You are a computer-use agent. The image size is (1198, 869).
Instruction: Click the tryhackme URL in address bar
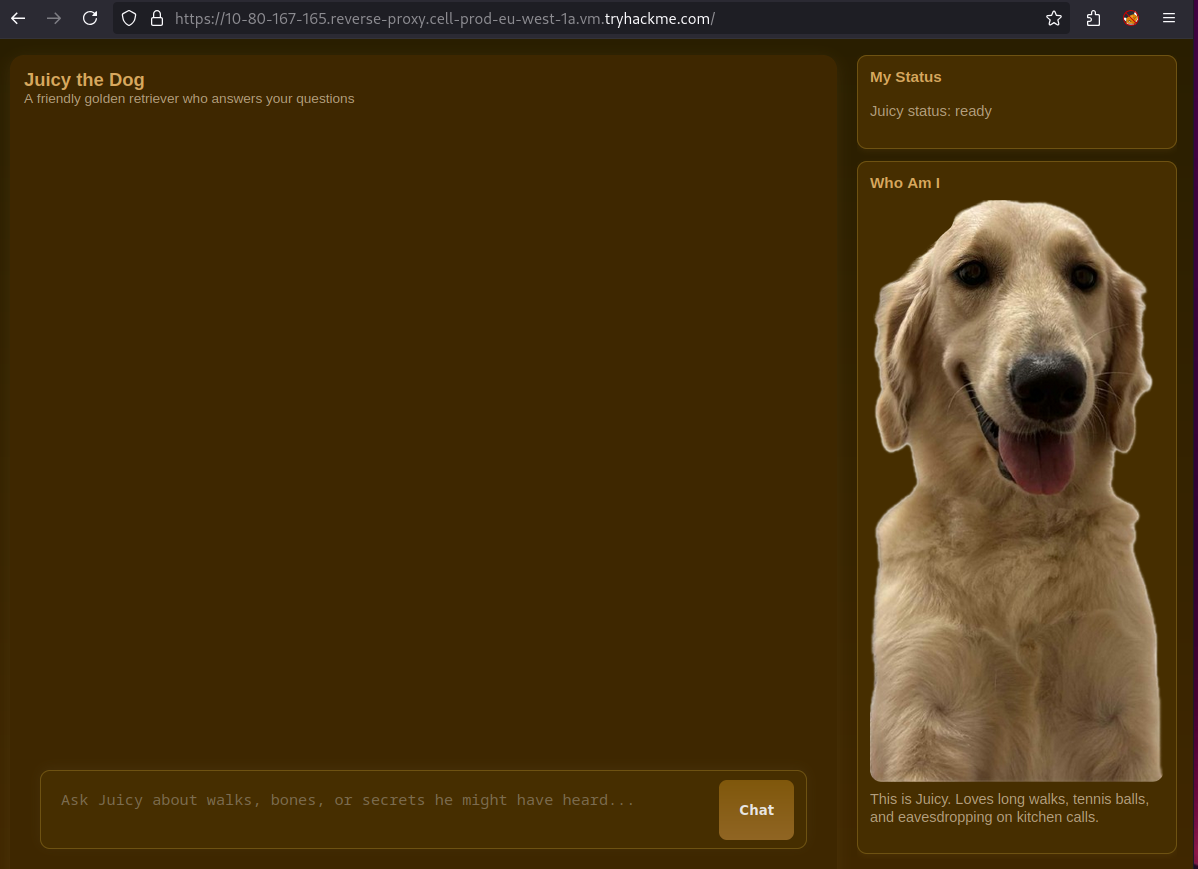(445, 18)
